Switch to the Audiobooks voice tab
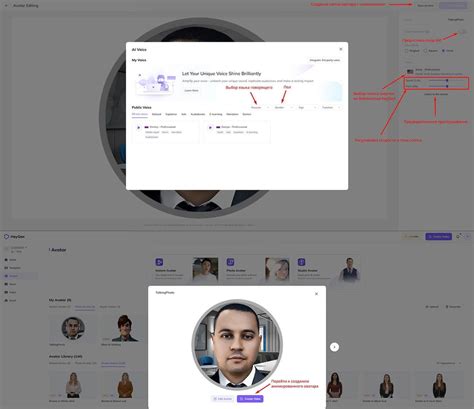The width and height of the screenshot is (474, 409). tap(198, 114)
